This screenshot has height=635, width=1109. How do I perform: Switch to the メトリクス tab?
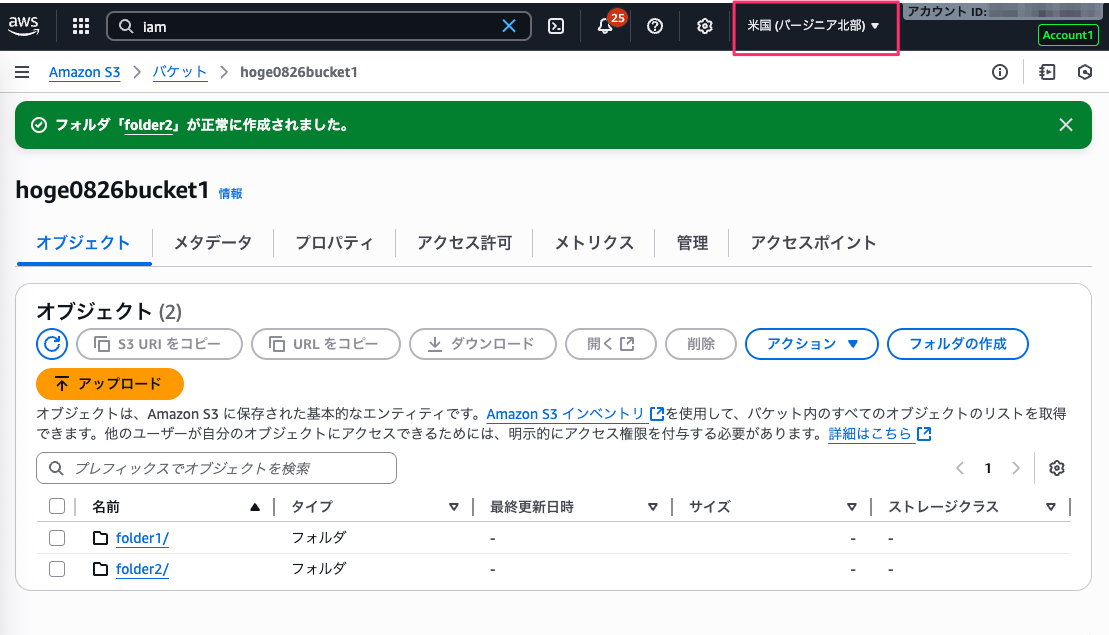594,243
